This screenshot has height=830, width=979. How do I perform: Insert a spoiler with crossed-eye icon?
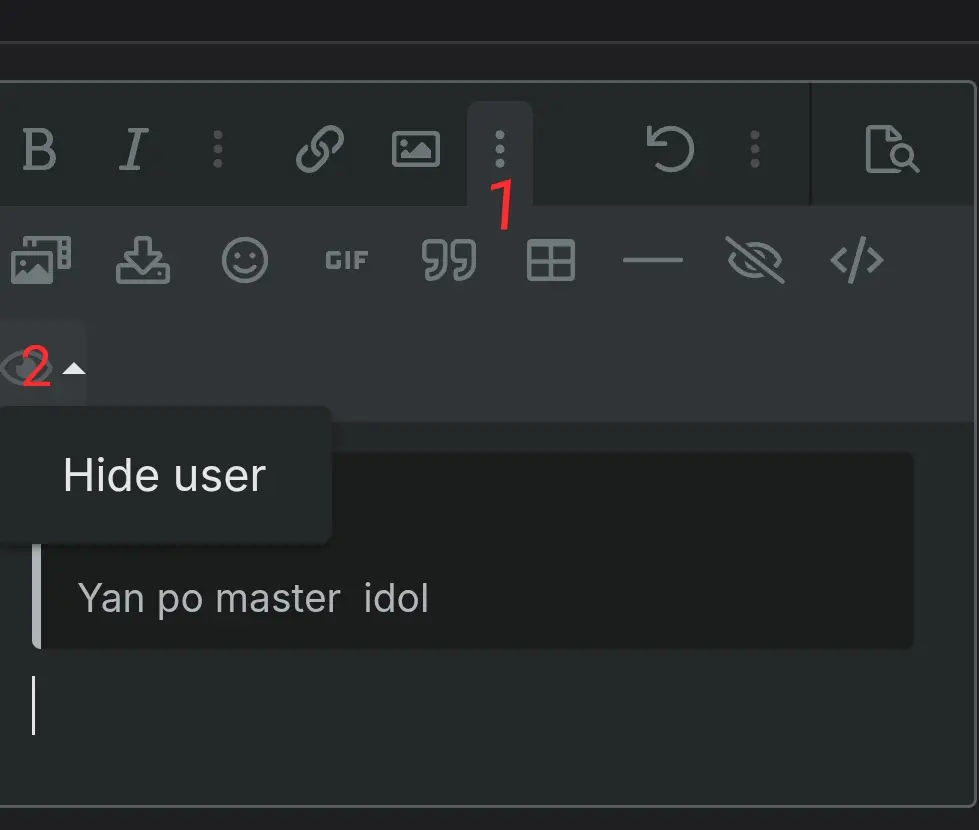pyautogui.click(x=755, y=260)
